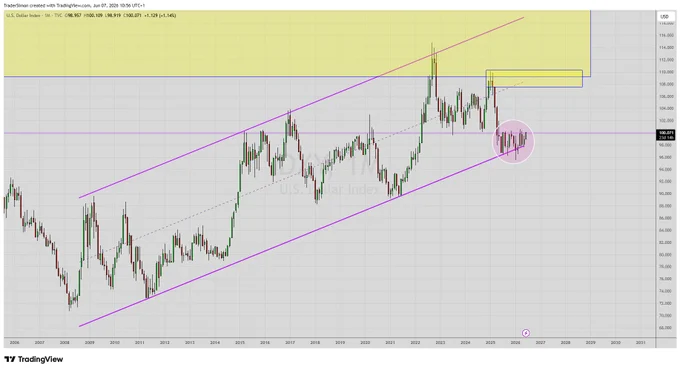Image resolution: width=680 pixels, height=370 pixels.
Task: Click the 102.000 price scale label
Action: [666, 121]
